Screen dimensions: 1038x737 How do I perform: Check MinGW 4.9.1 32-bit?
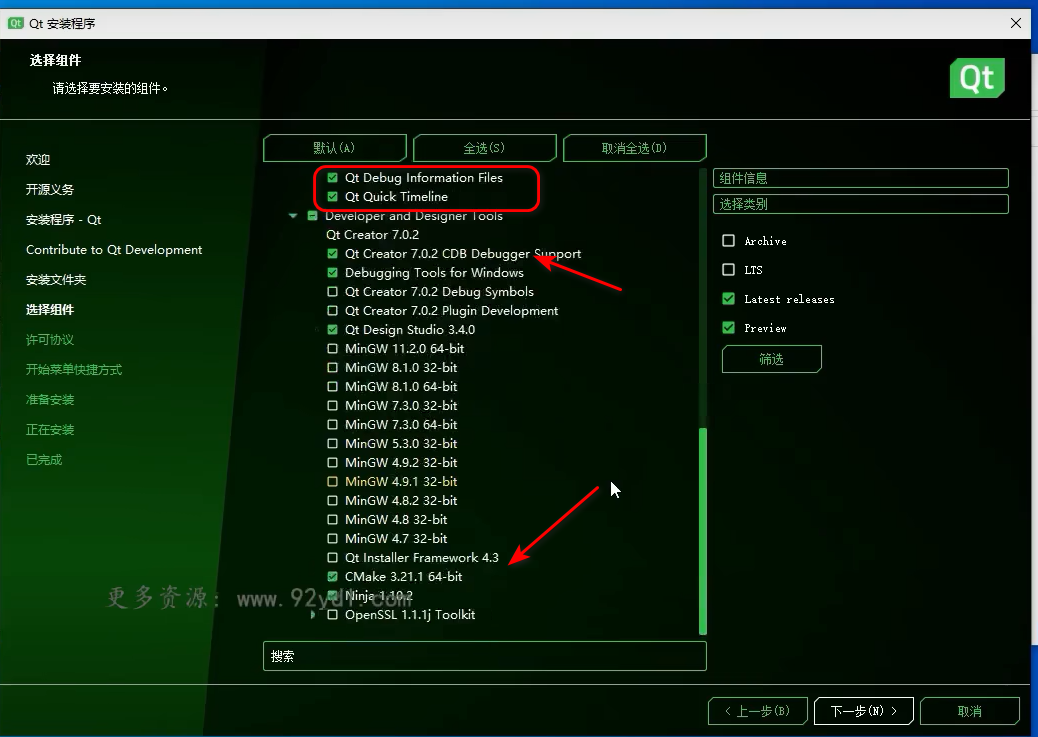[x=332, y=481]
